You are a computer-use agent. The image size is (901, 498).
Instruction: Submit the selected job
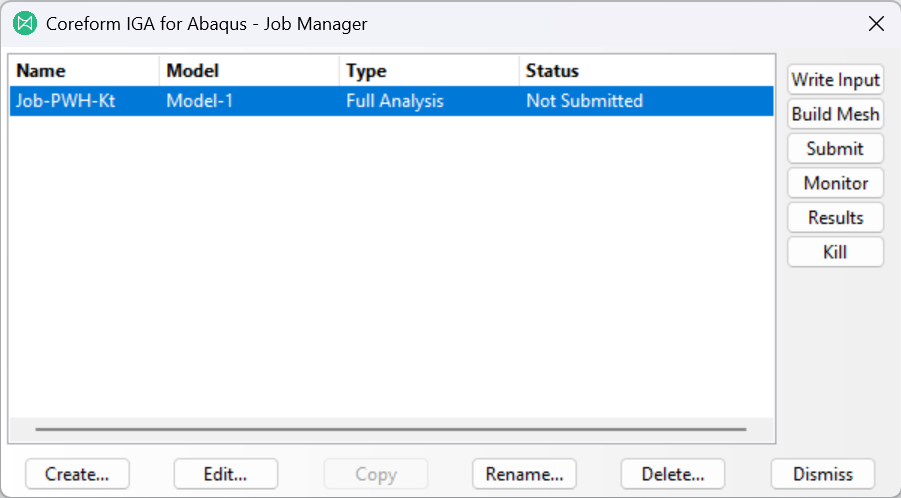(835, 149)
